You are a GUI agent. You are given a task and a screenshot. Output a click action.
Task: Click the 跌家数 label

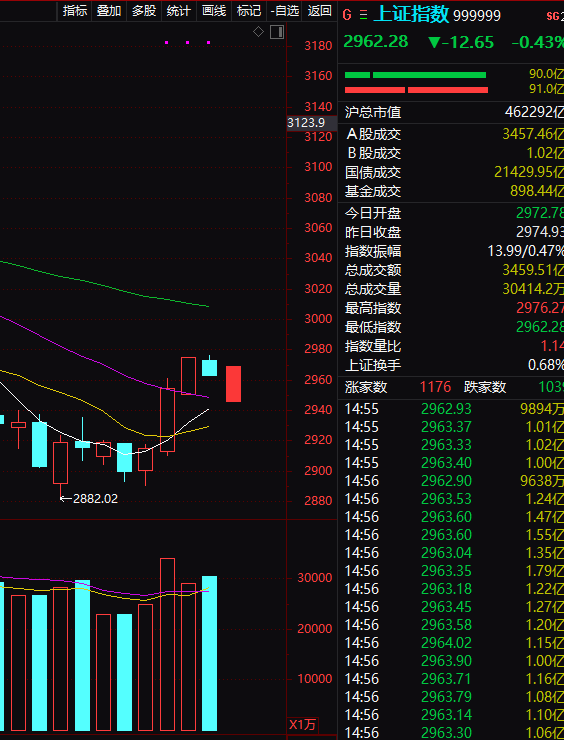[x=485, y=387]
